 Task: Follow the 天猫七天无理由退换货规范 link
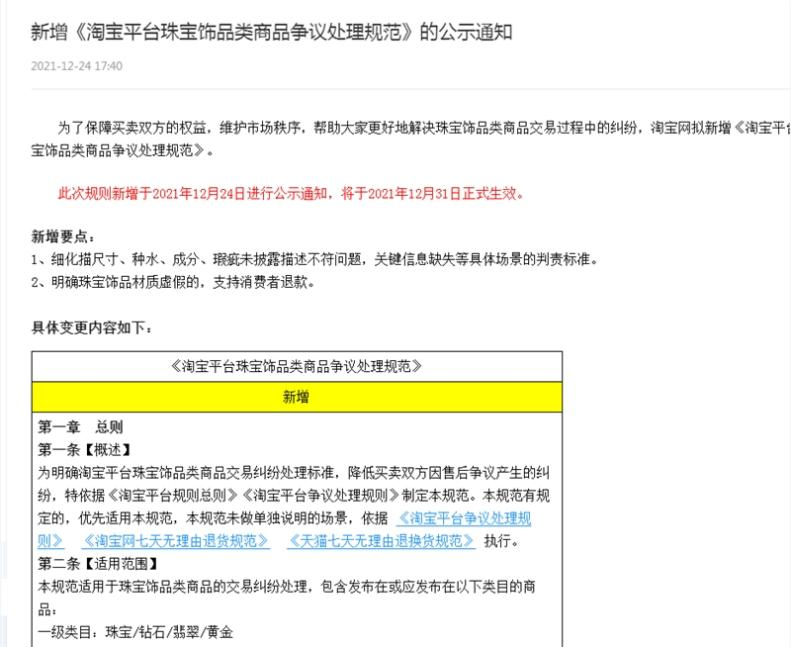click(x=380, y=541)
